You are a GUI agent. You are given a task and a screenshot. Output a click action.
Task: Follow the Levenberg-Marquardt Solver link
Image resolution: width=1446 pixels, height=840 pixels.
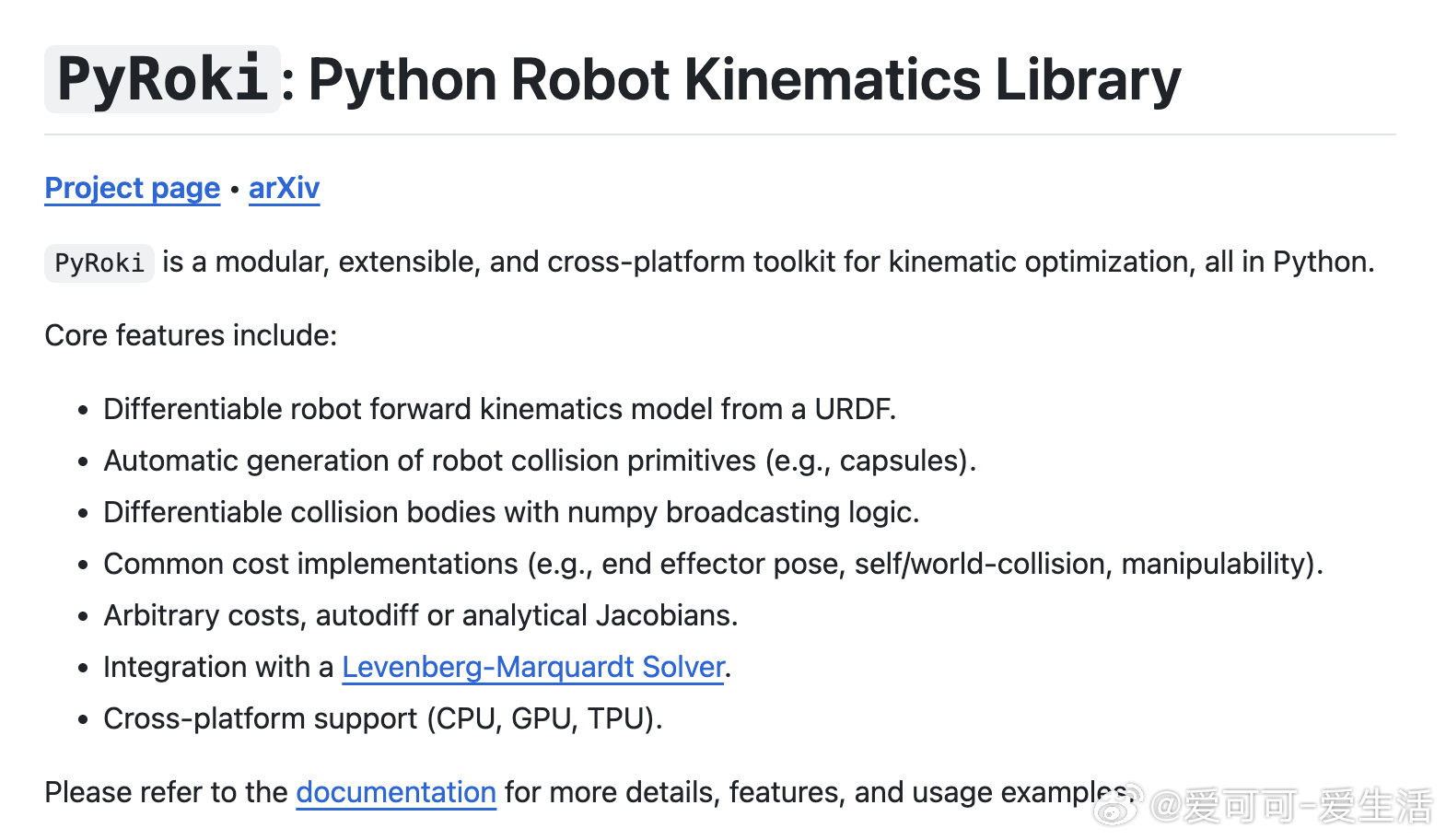[533, 667]
